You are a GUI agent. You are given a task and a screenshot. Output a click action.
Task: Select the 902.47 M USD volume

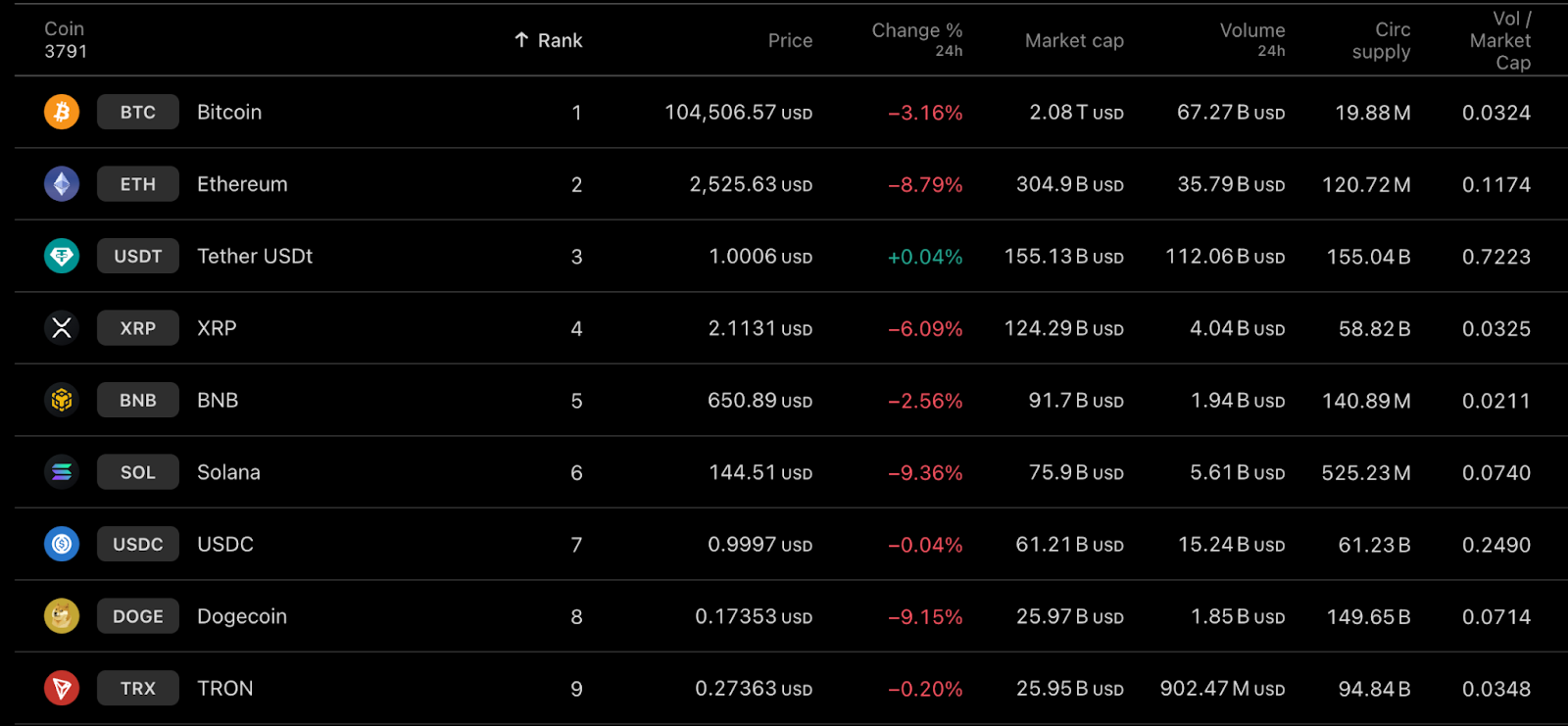coord(1223,689)
